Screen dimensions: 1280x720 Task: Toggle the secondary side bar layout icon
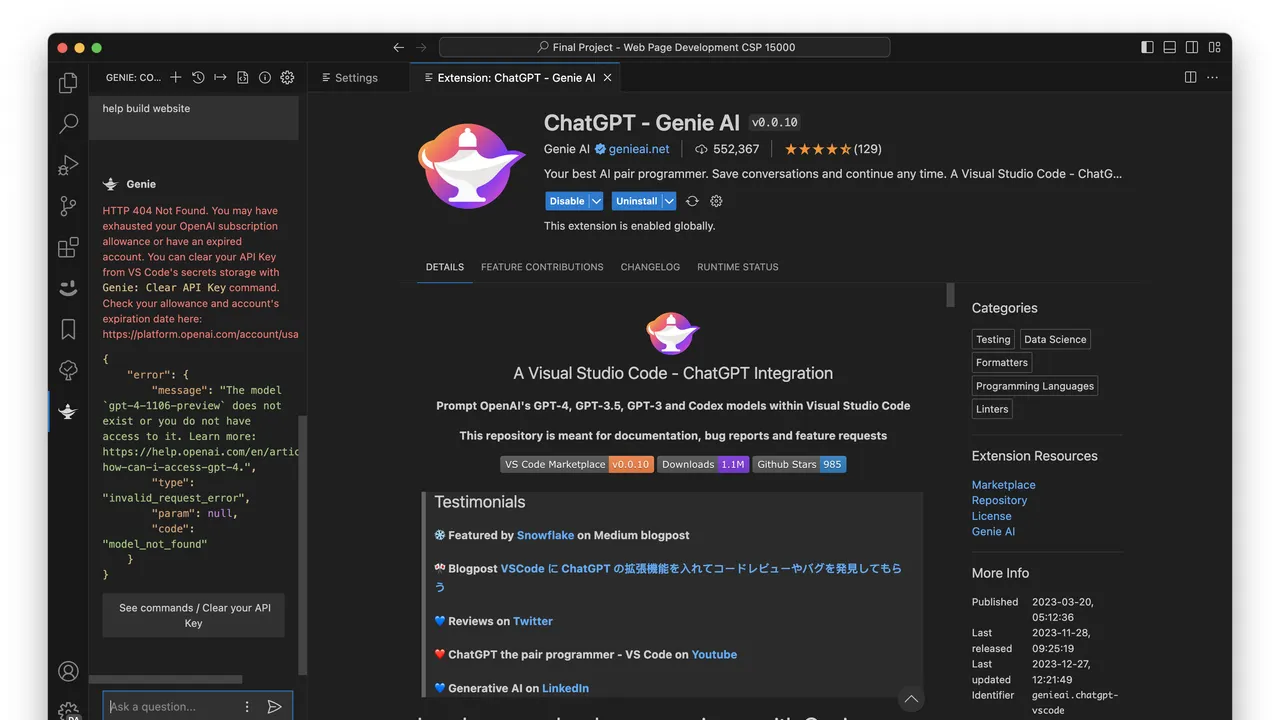pyautogui.click(x=1192, y=47)
